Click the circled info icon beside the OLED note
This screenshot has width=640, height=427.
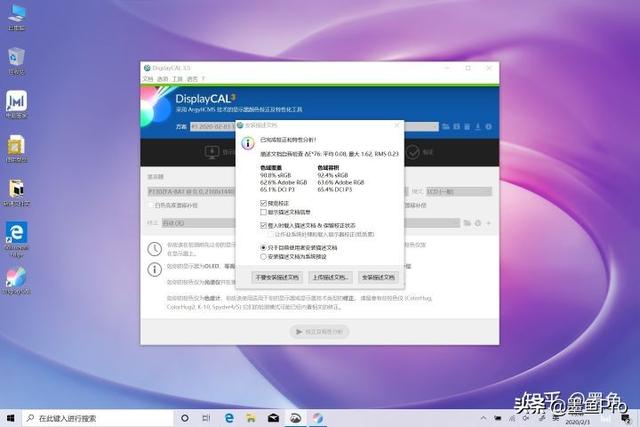point(155,269)
